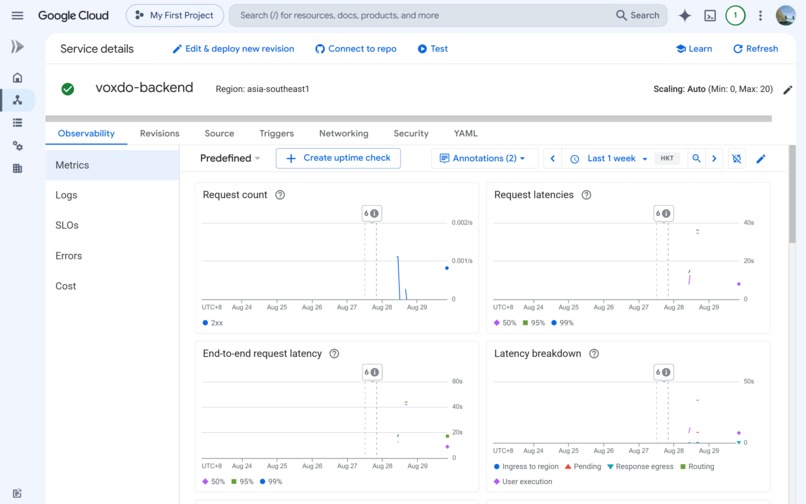Click annotation marker on Latency breakdown chart
Screen dimensions: 806x504
click(x=663, y=372)
